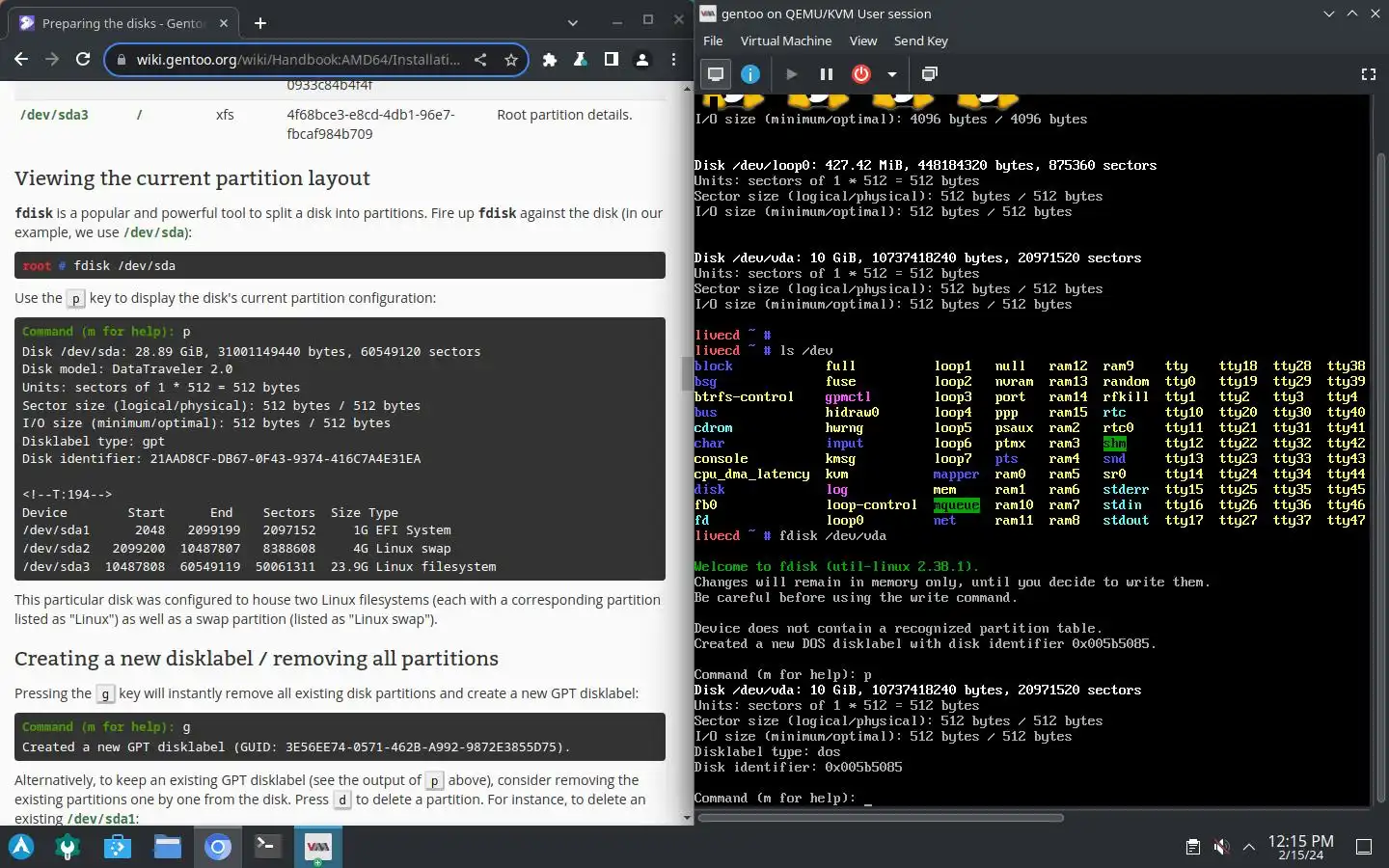Click the 'Created a new GPT disklabel' line
This screenshot has width=1389, height=868.
click(x=296, y=746)
